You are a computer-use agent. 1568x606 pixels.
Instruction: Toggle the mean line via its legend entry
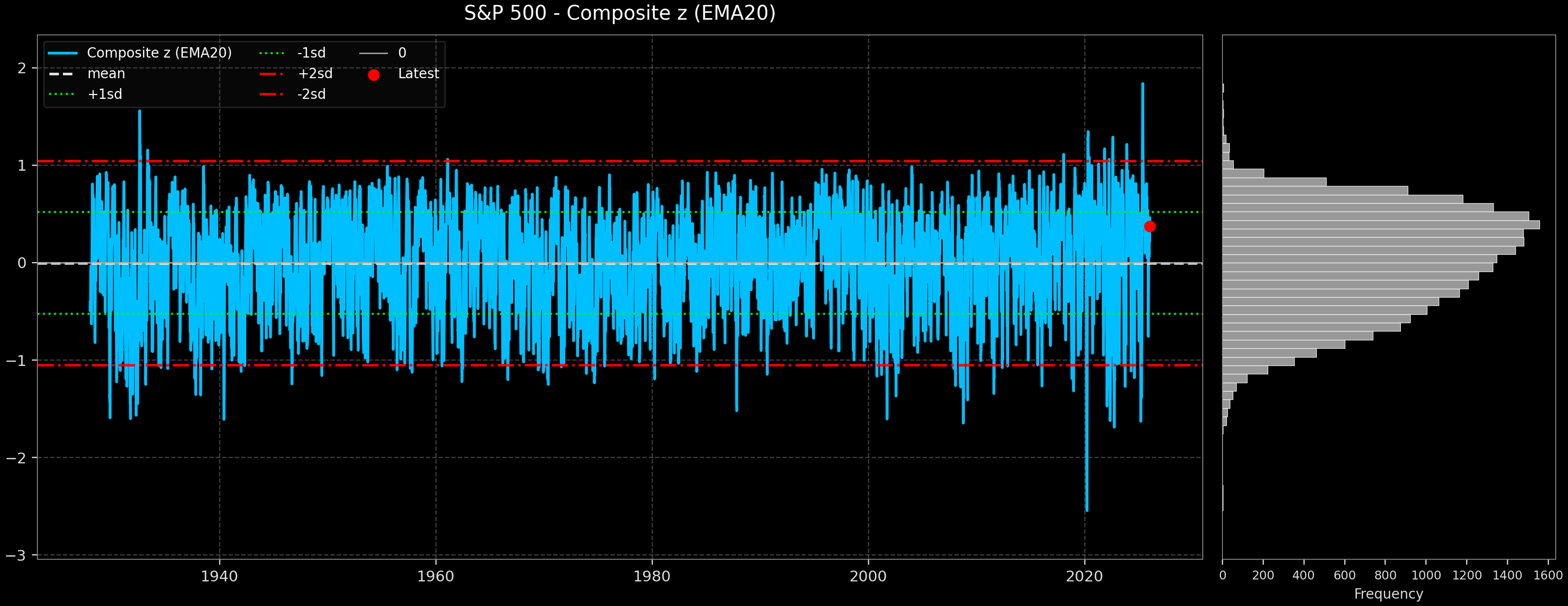click(107, 73)
